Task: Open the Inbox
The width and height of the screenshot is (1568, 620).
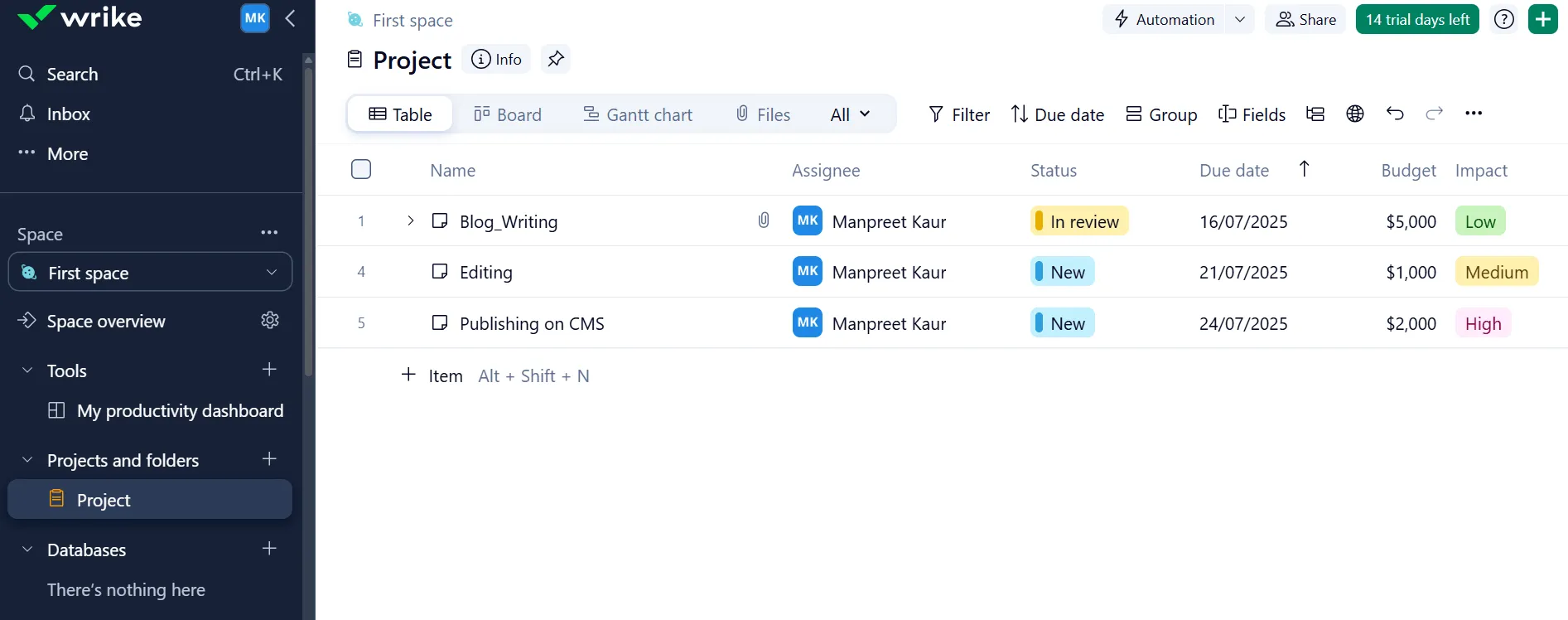Action: point(55,114)
